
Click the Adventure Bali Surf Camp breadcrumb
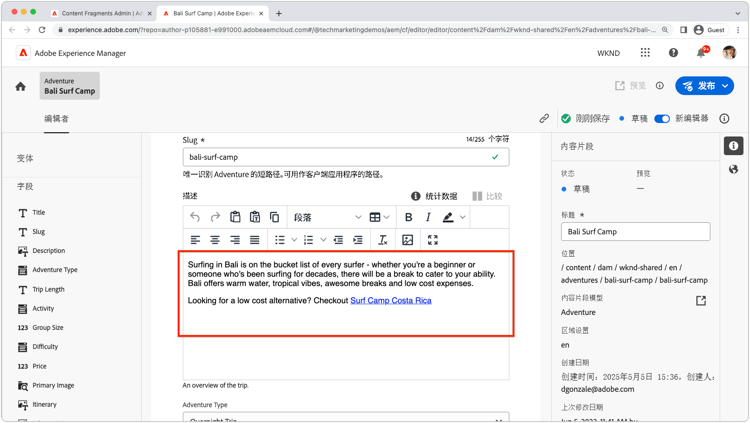coord(70,86)
